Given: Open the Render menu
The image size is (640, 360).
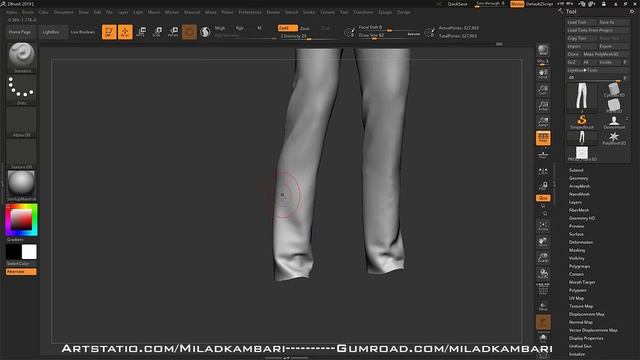Looking at the screenshot, I should pos(273,12).
